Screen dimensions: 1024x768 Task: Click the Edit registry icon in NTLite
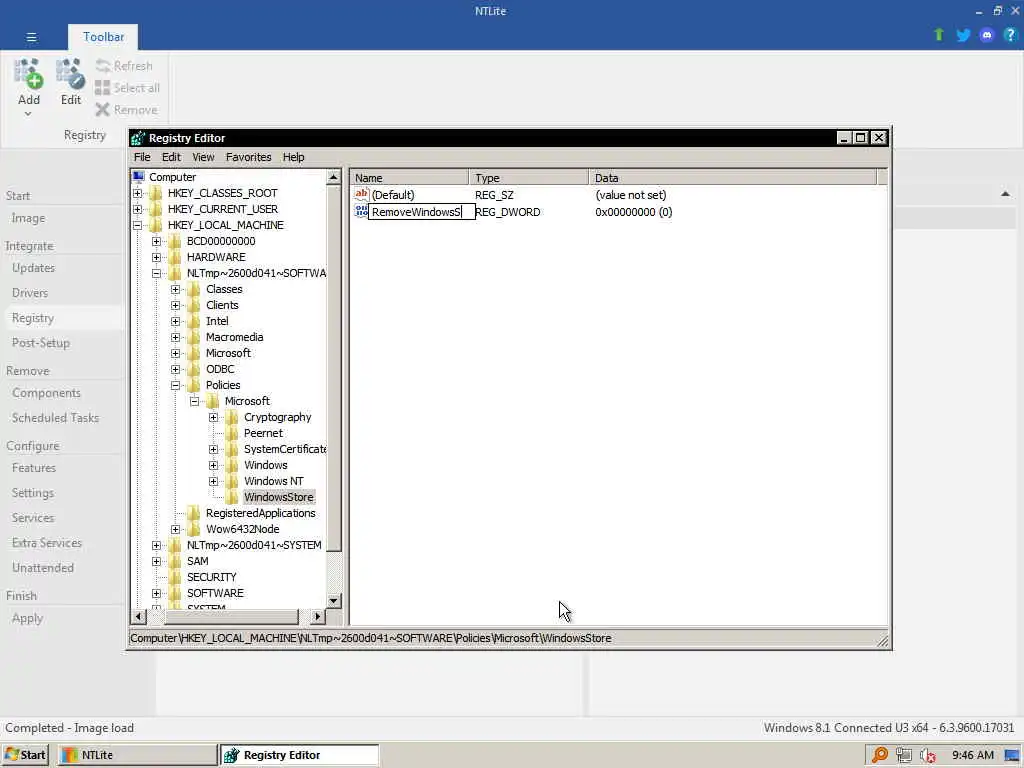[71, 74]
